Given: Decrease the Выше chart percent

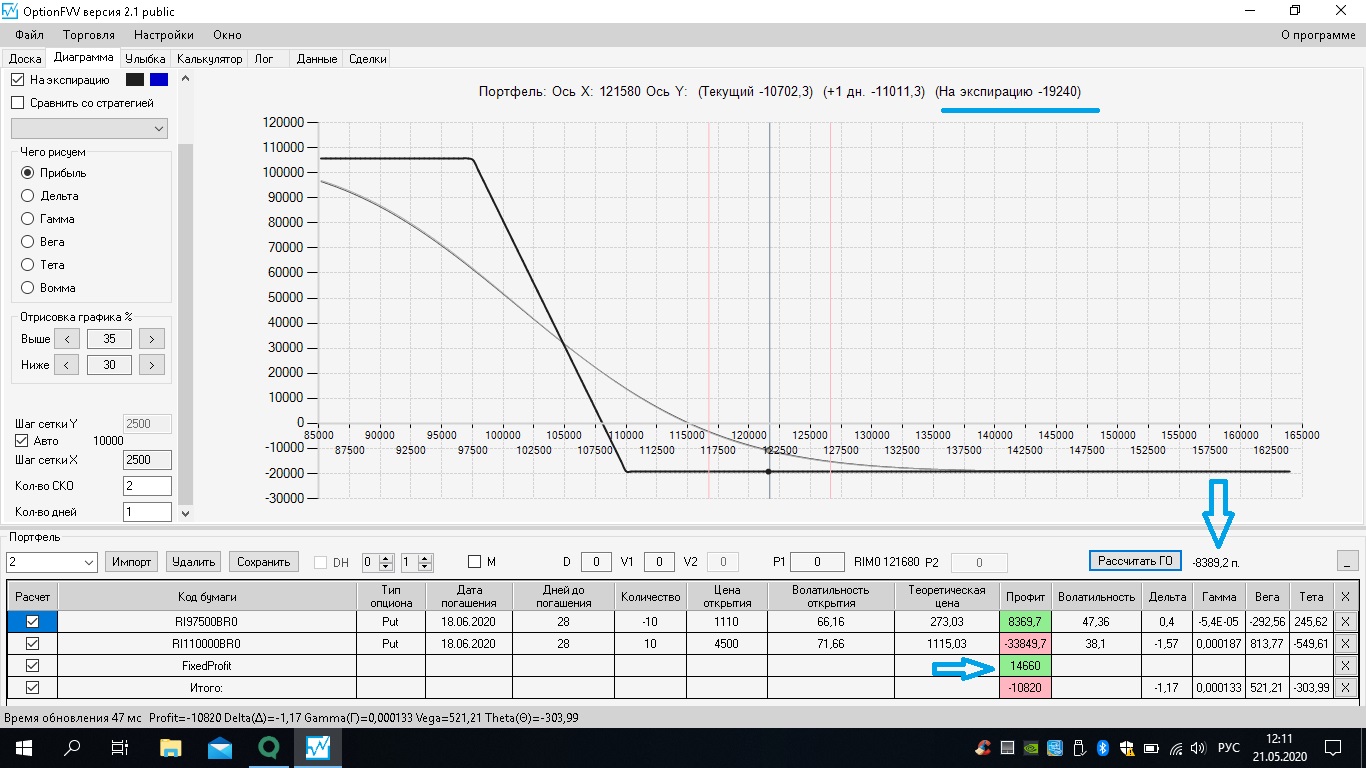Looking at the screenshot, I should (x=66, y=339).
